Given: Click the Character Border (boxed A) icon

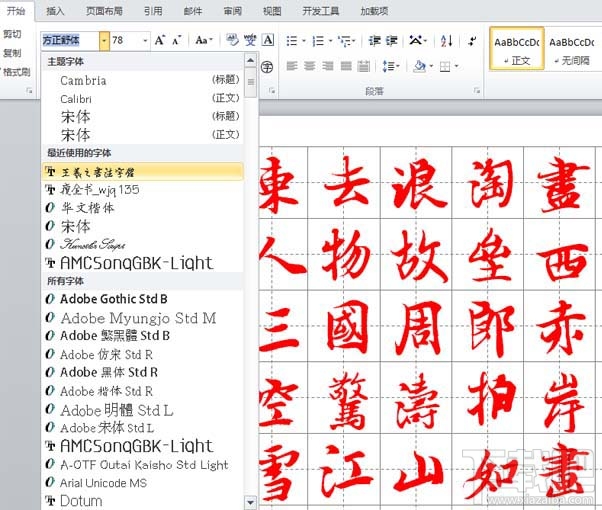Looking at the screenshot, I should (x=268, y=40).
